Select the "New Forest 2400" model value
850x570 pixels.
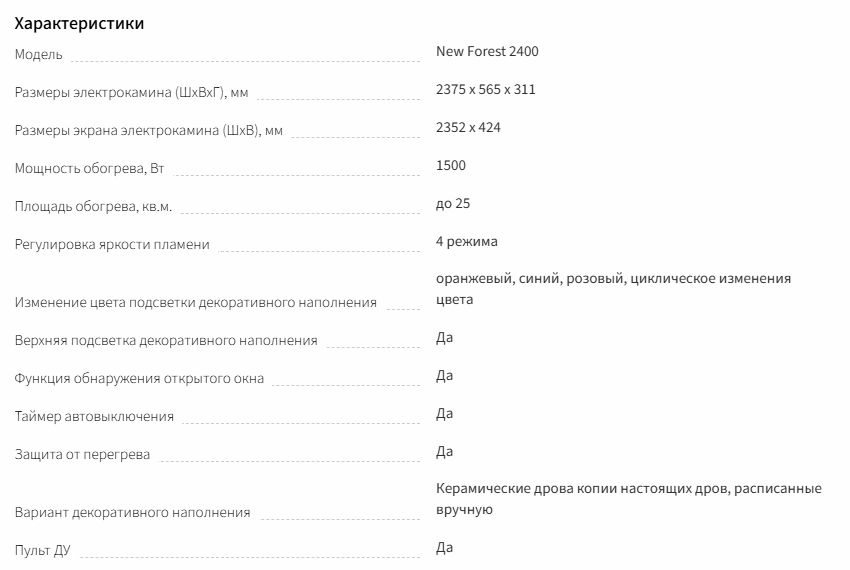487,51
